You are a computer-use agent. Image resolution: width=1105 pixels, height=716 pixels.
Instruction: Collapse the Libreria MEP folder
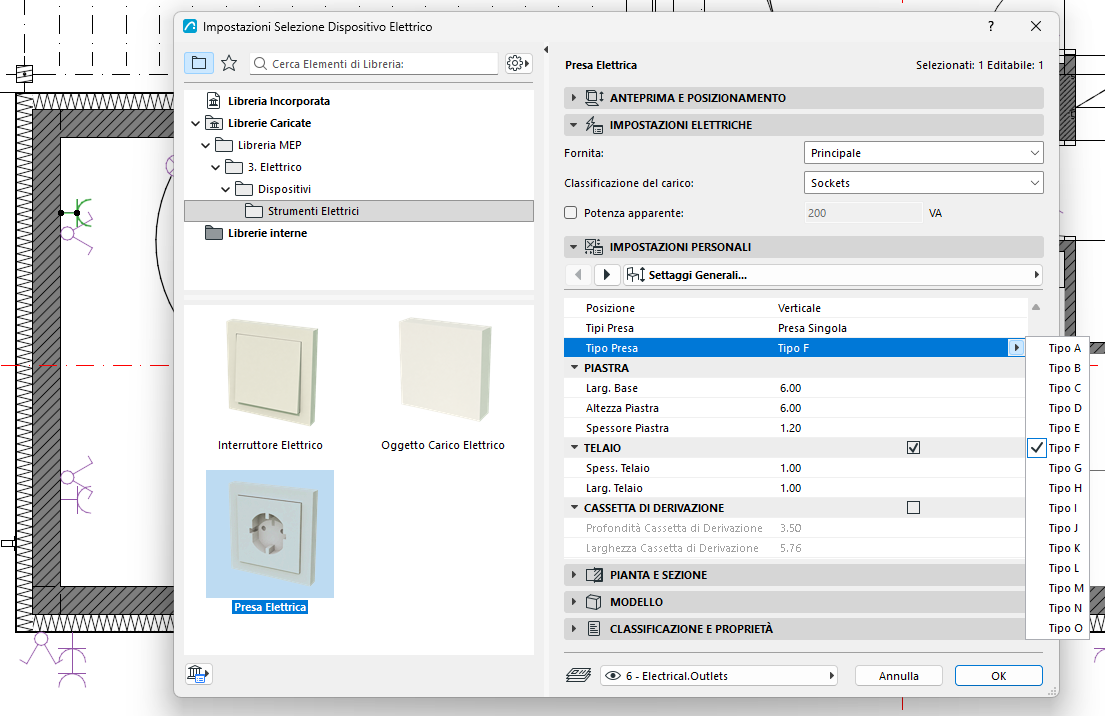point(205,145)
